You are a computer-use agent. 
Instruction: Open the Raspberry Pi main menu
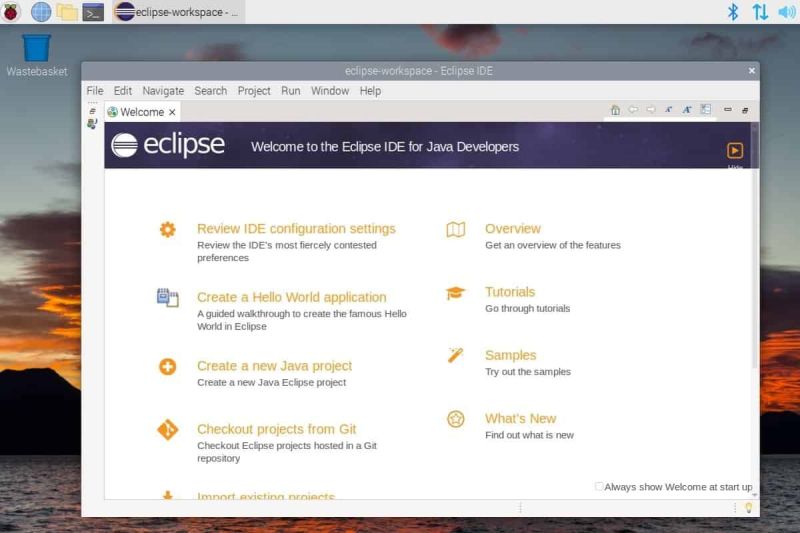(x=11, y=12)
